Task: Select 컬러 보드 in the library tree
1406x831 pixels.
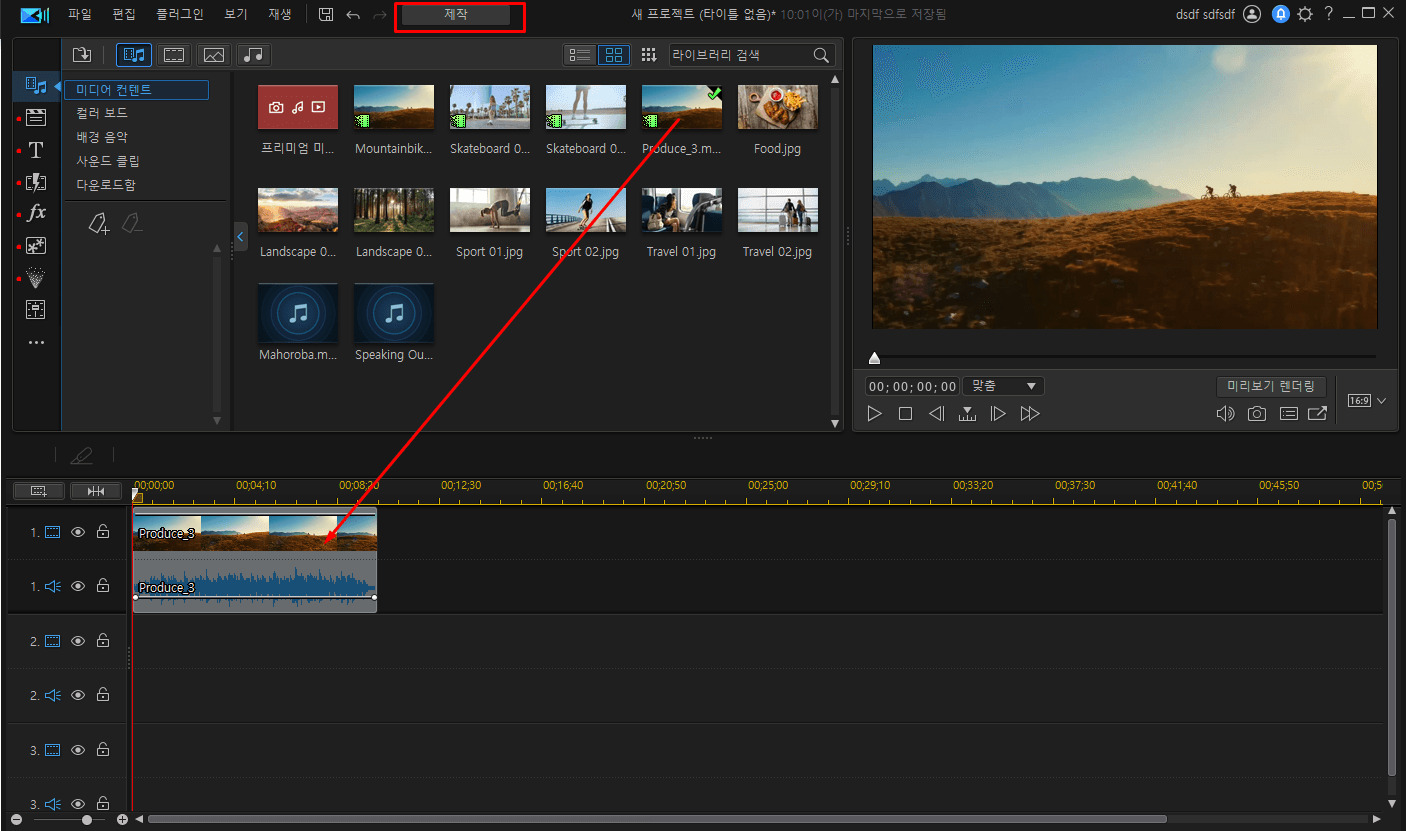Action: click(102, 113)
